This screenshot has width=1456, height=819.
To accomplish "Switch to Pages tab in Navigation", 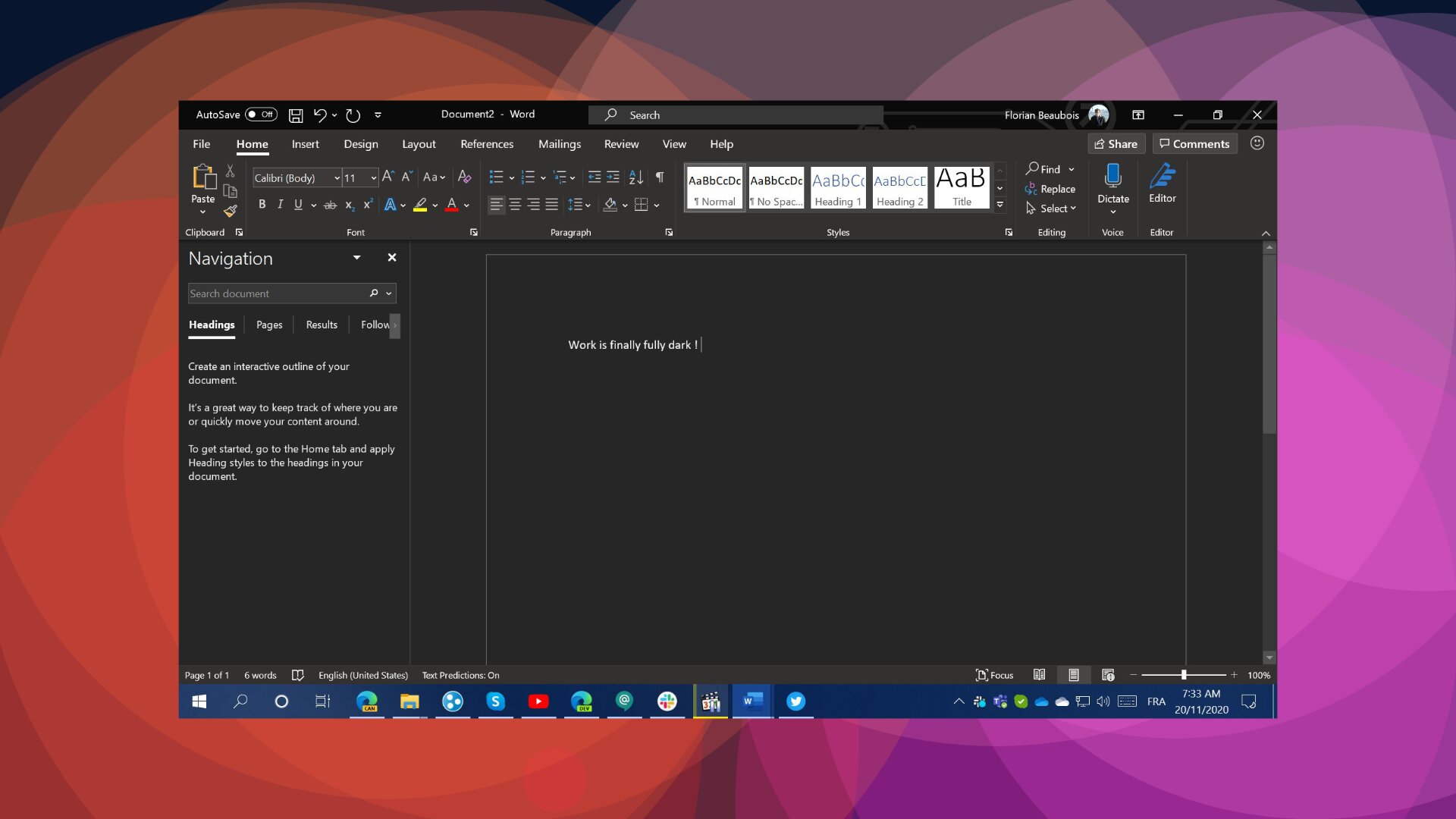I will [269, 325].
